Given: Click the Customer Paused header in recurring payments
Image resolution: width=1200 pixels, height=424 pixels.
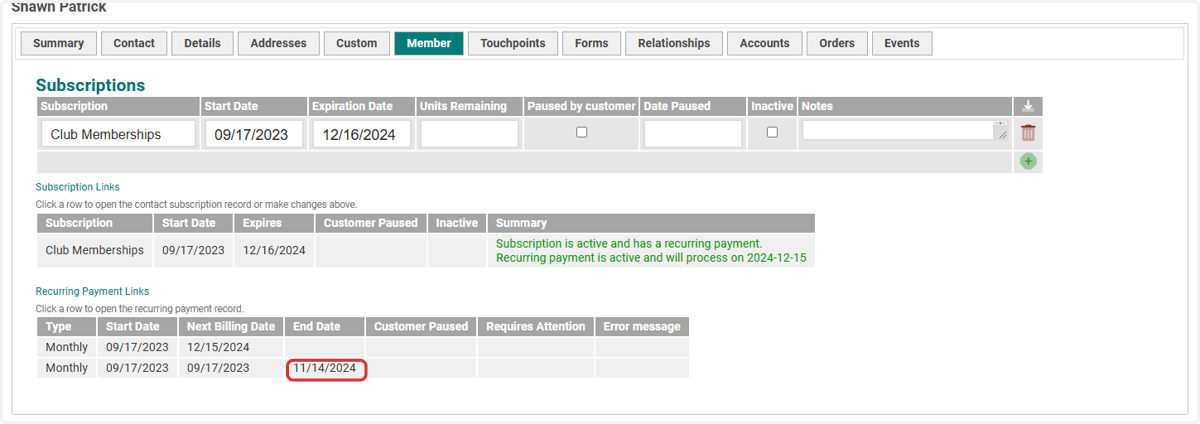Looking at the screenshot, I should (x=420, y=327).
